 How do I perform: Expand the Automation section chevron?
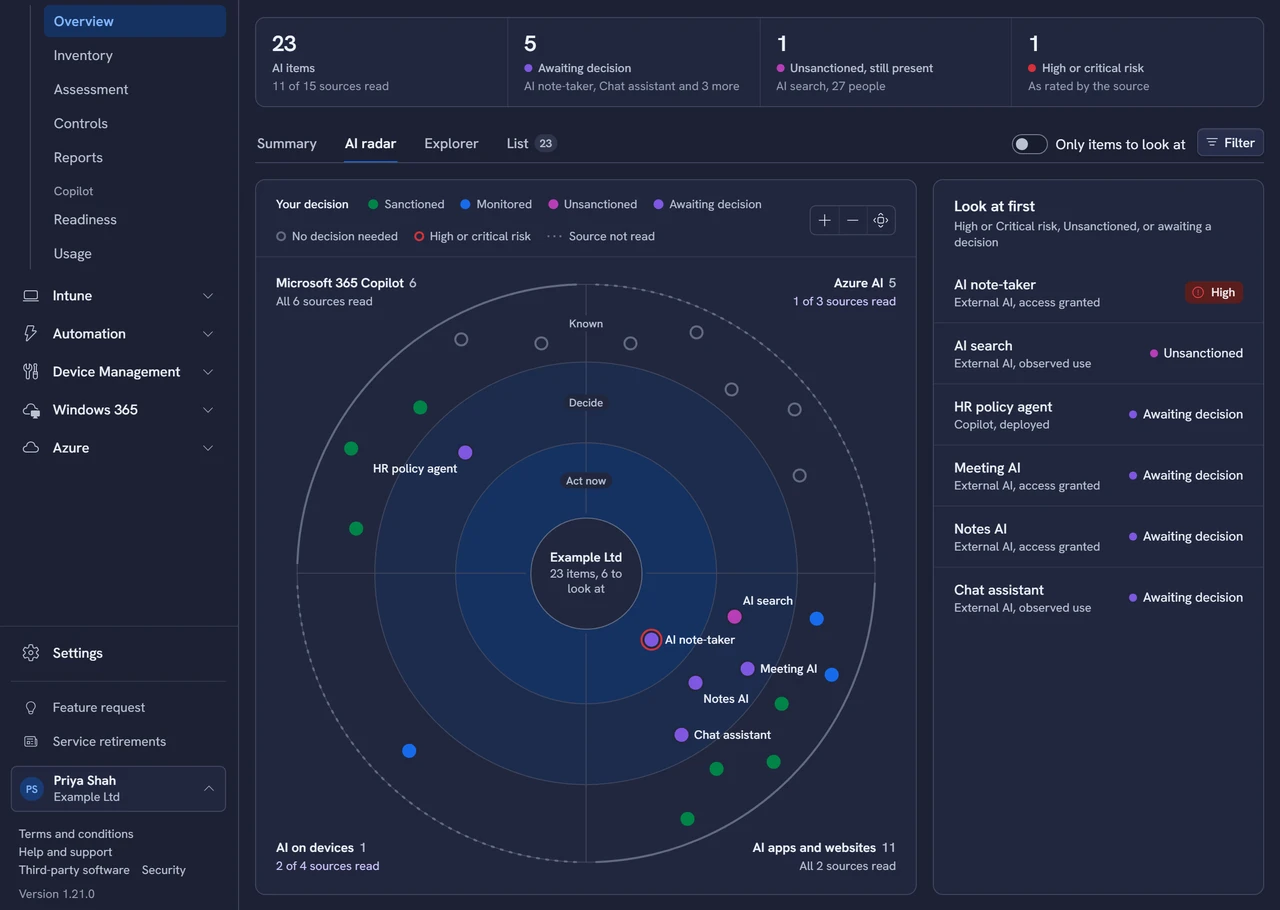208,334
